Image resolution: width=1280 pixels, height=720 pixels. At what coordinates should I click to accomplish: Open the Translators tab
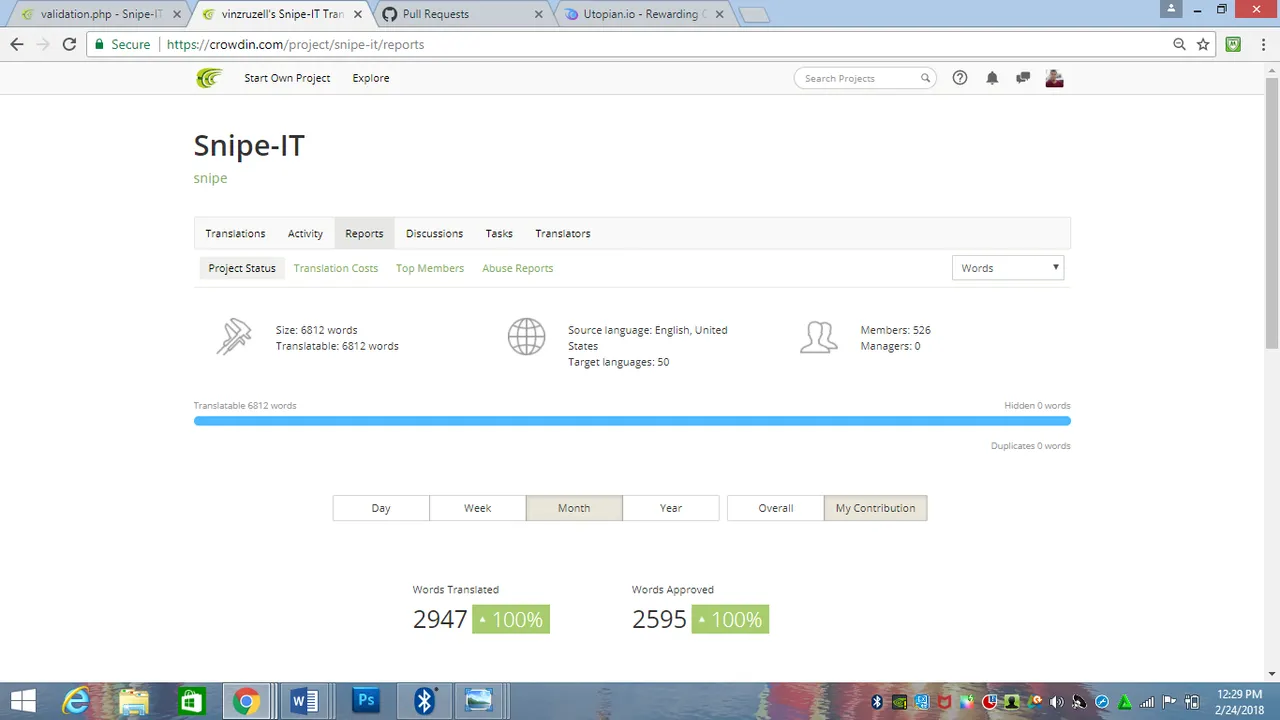pos(563,233)
